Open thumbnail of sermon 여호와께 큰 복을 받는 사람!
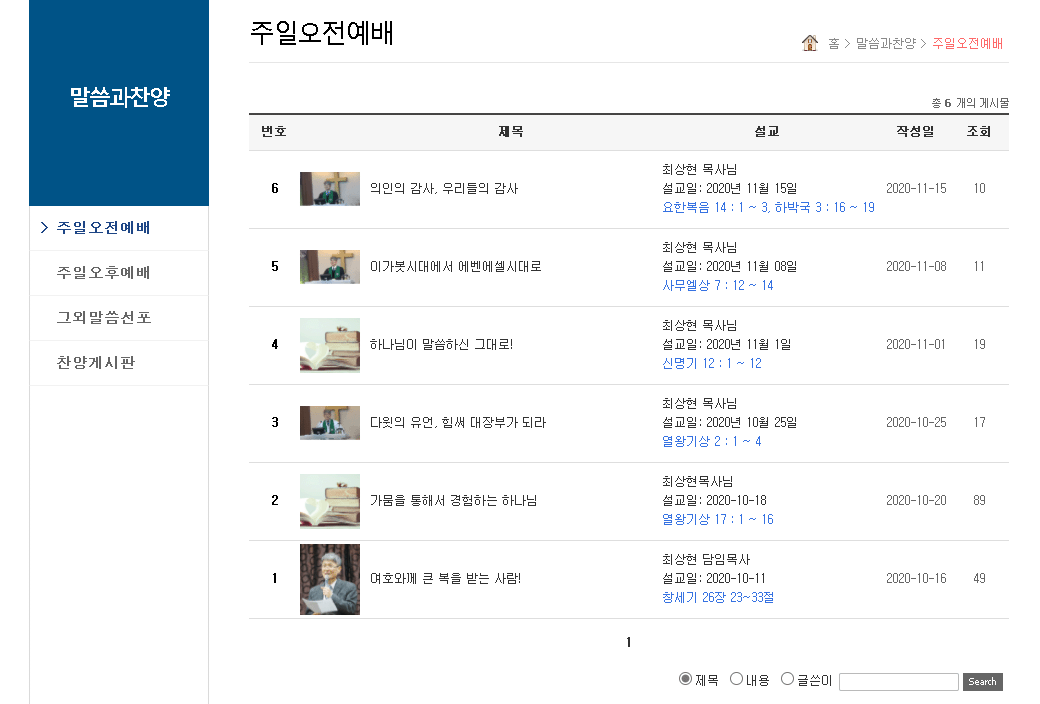Viewport: 1040px width, 704px height. tap(330, 579)
